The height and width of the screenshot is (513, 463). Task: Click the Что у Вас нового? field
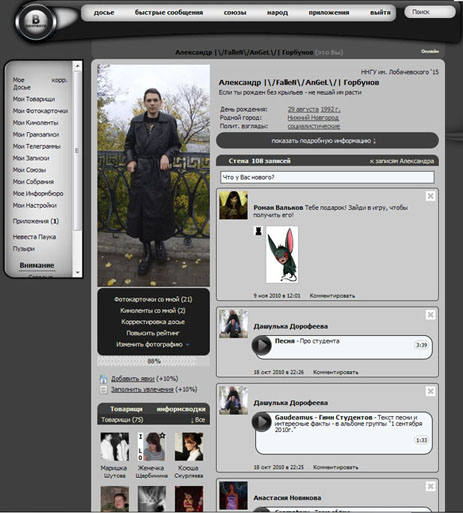pos(327,177)
